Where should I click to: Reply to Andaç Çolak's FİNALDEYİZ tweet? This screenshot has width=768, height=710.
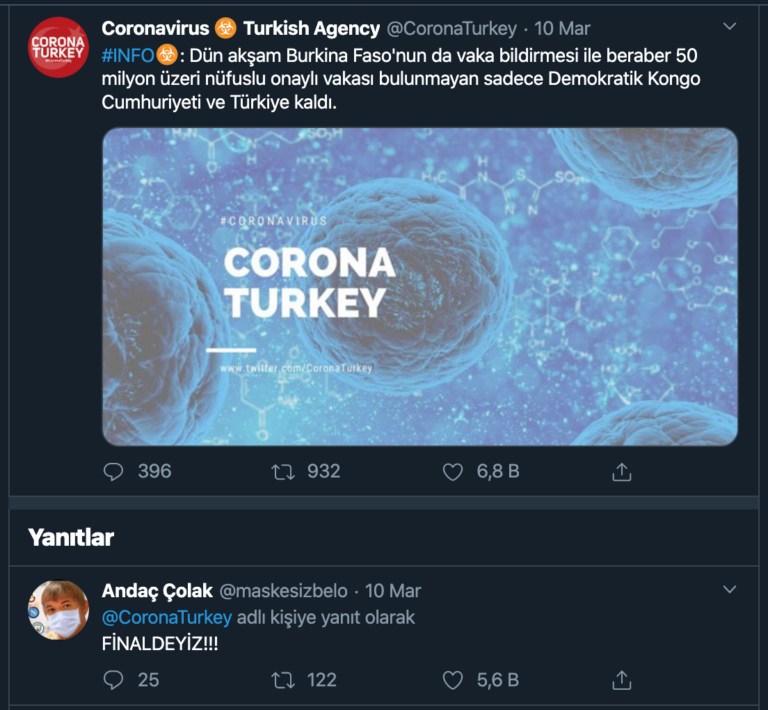click(113, 680)
